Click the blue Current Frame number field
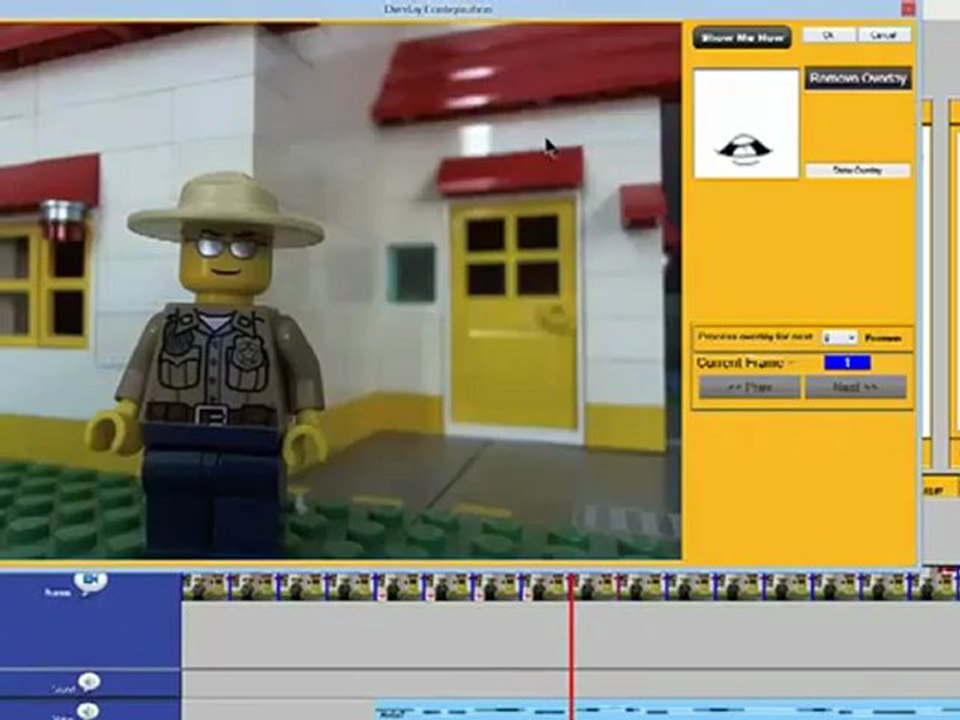960x720 pixels. [847, 363]
